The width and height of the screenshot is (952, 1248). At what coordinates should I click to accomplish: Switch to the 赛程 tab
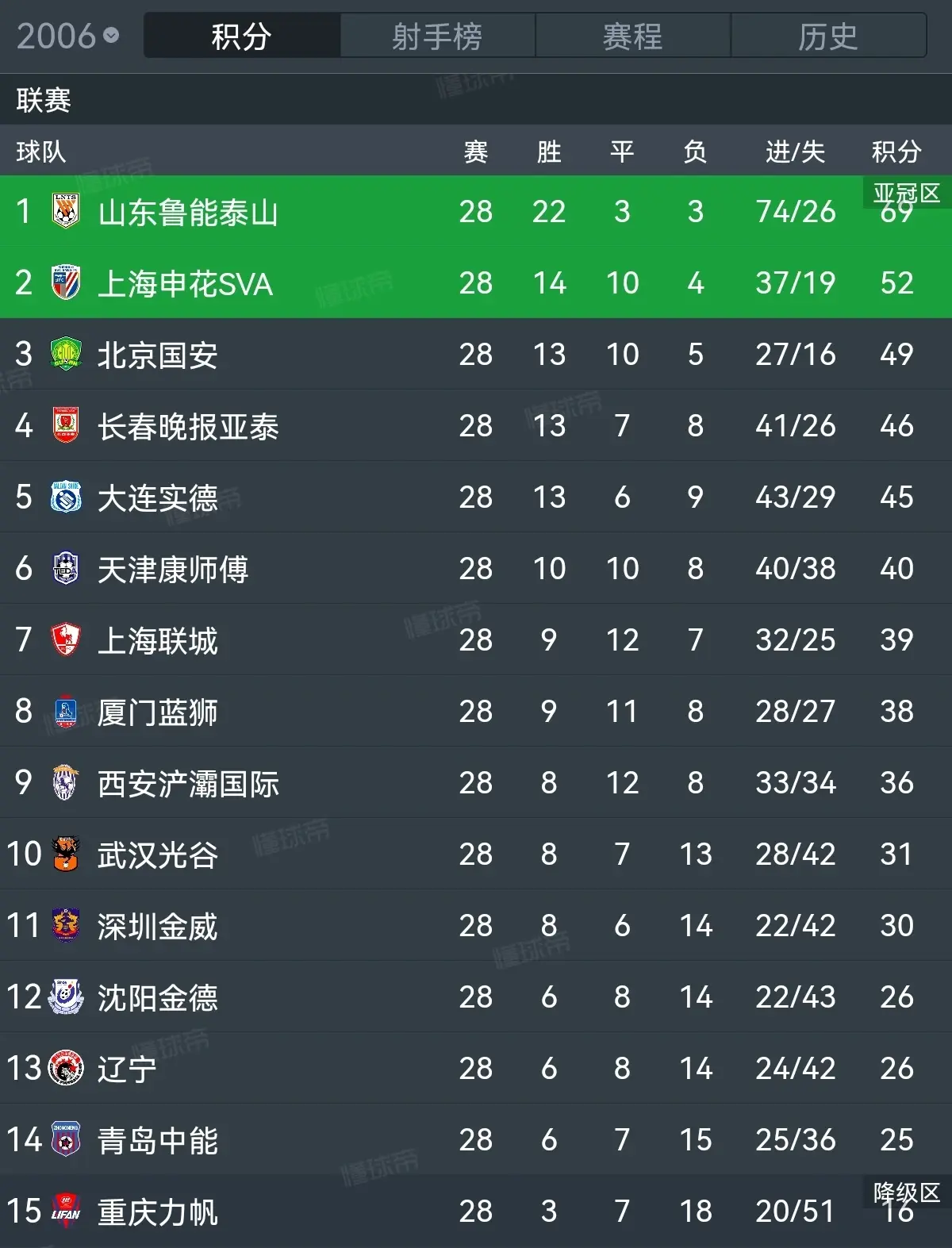click(632, 36)
